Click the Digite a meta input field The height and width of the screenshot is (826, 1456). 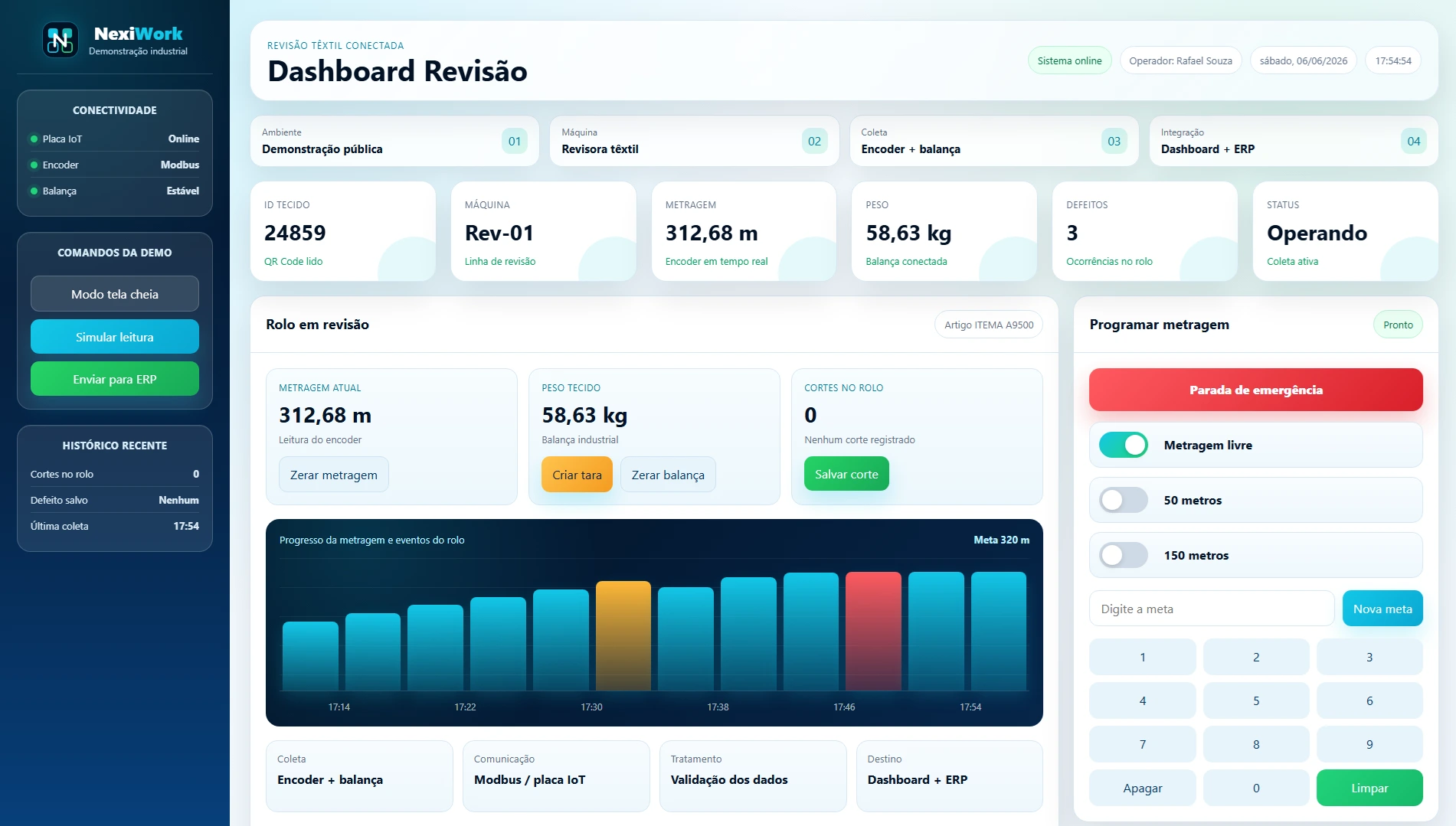(1212, 609)
